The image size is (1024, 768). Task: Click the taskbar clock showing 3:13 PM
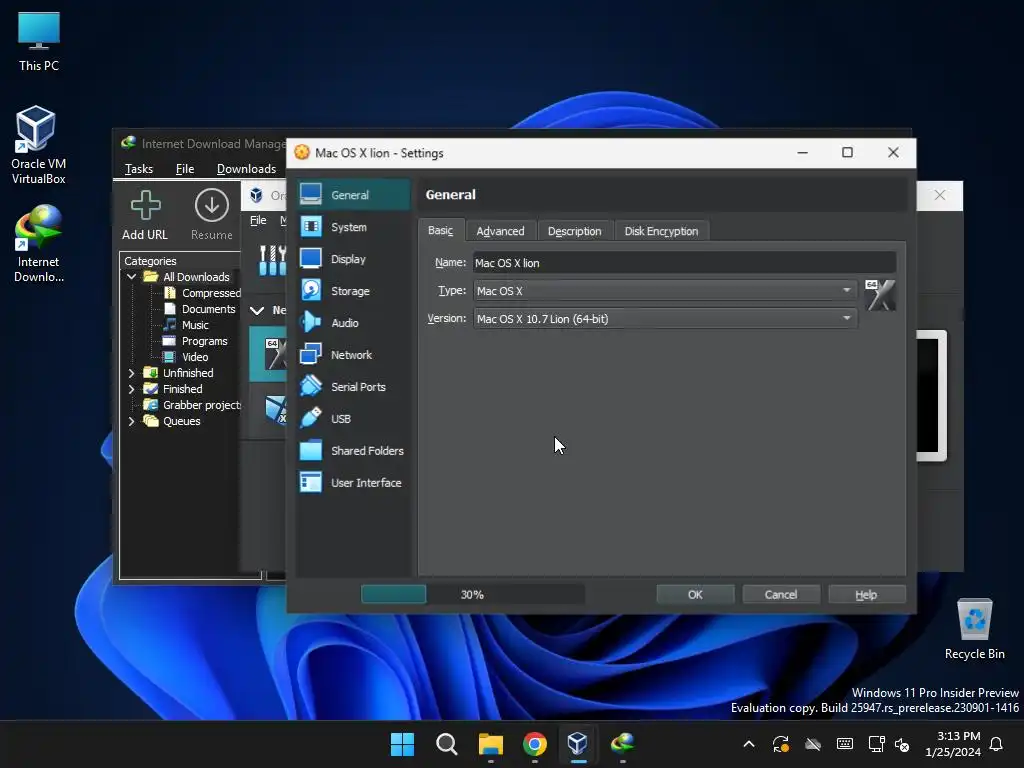953,744
